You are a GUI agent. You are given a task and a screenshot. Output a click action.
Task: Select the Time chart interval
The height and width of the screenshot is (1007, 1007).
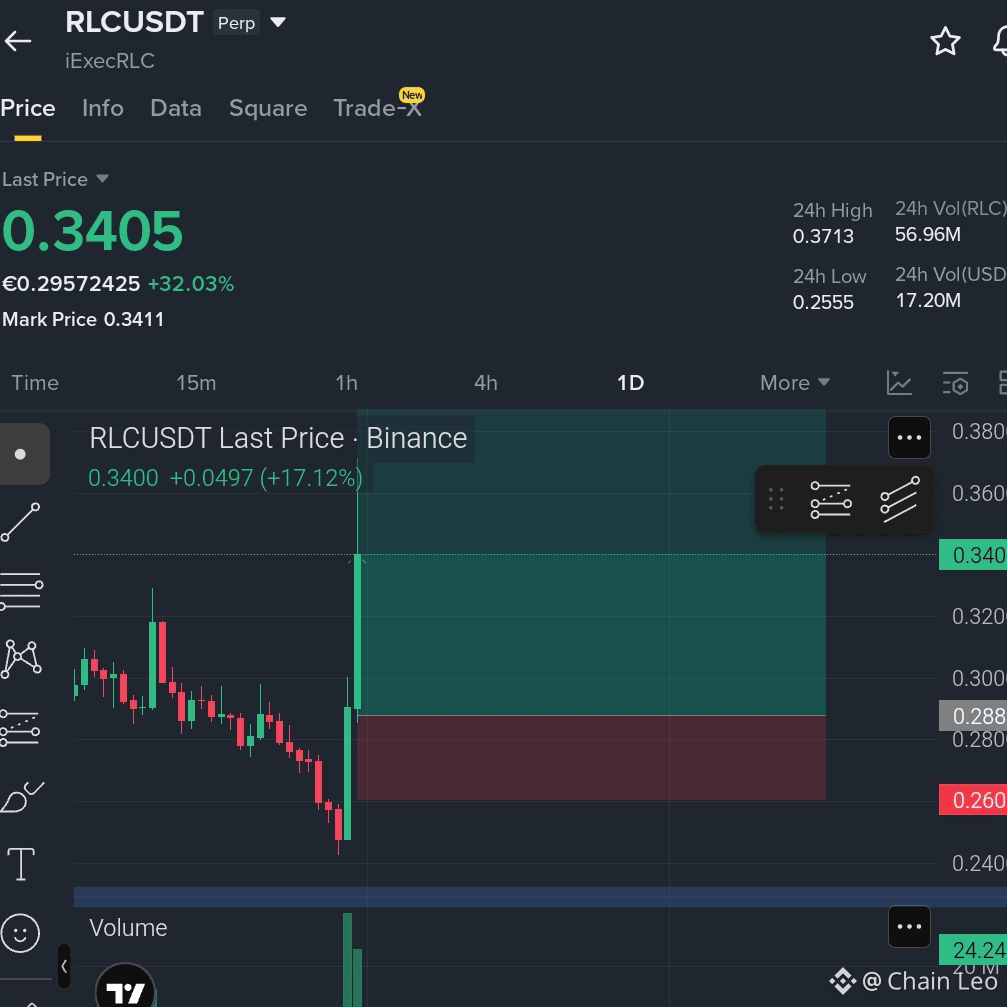[35, 383]
